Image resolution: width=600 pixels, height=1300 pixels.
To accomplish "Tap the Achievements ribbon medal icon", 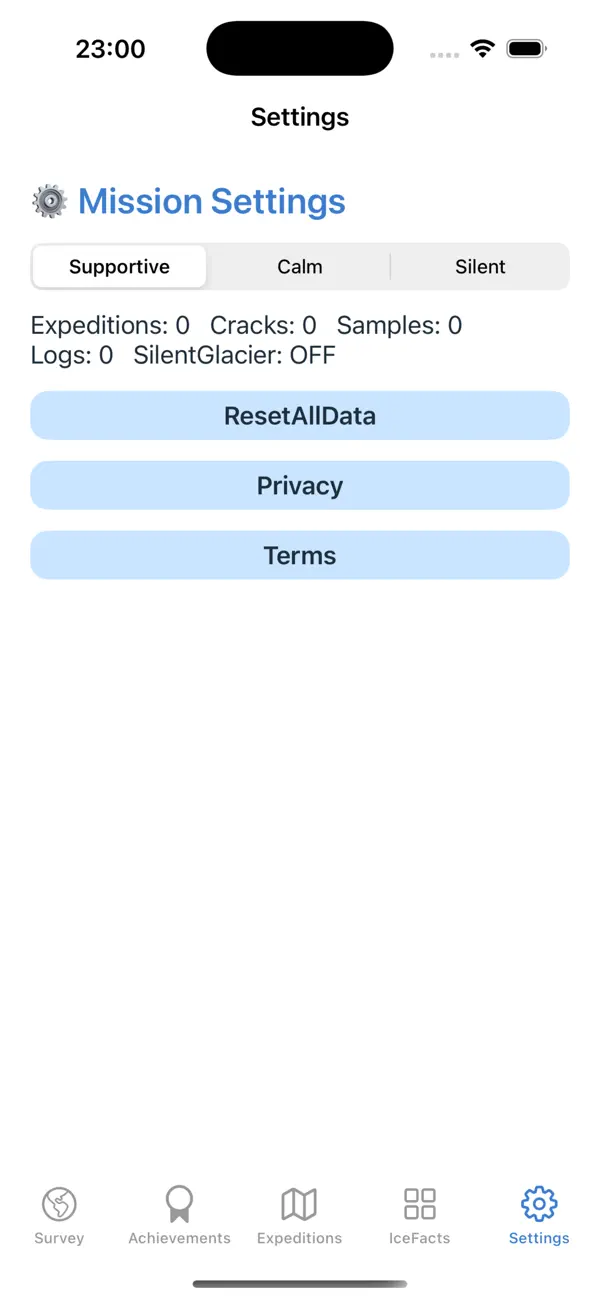I will tap(179, 1204).
